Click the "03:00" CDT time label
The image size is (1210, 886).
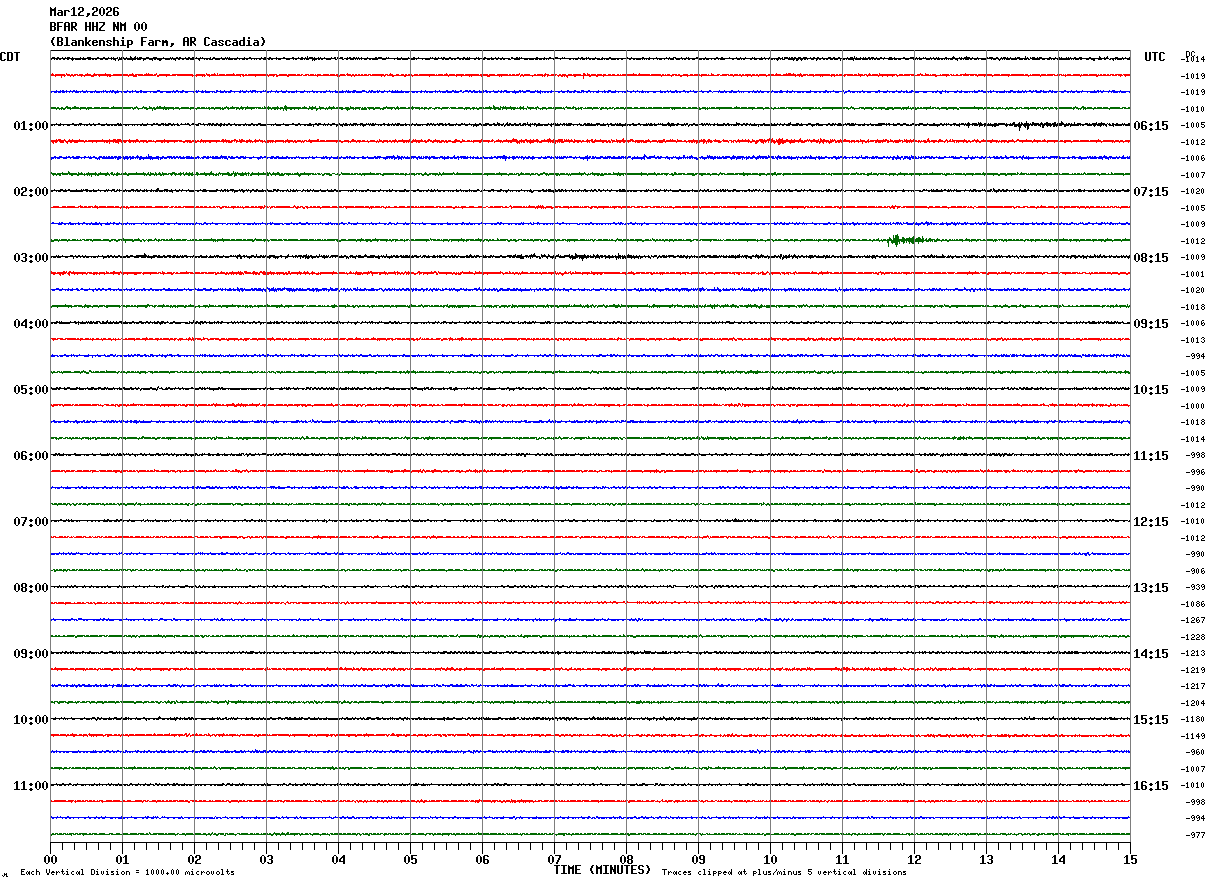[31, 258]
